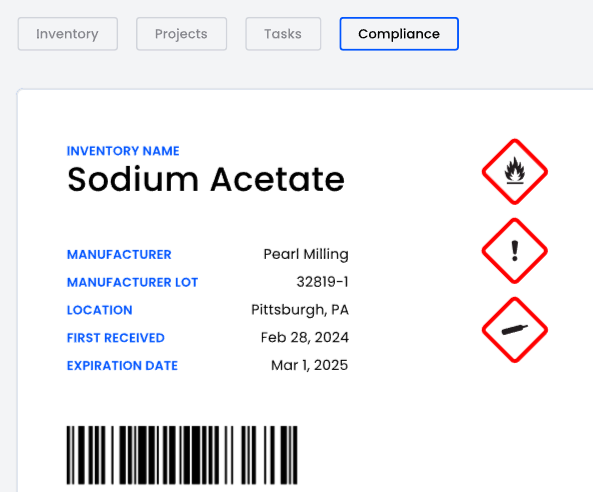
Task: Click the MANUFACTURER label
Action: (119, 255)
